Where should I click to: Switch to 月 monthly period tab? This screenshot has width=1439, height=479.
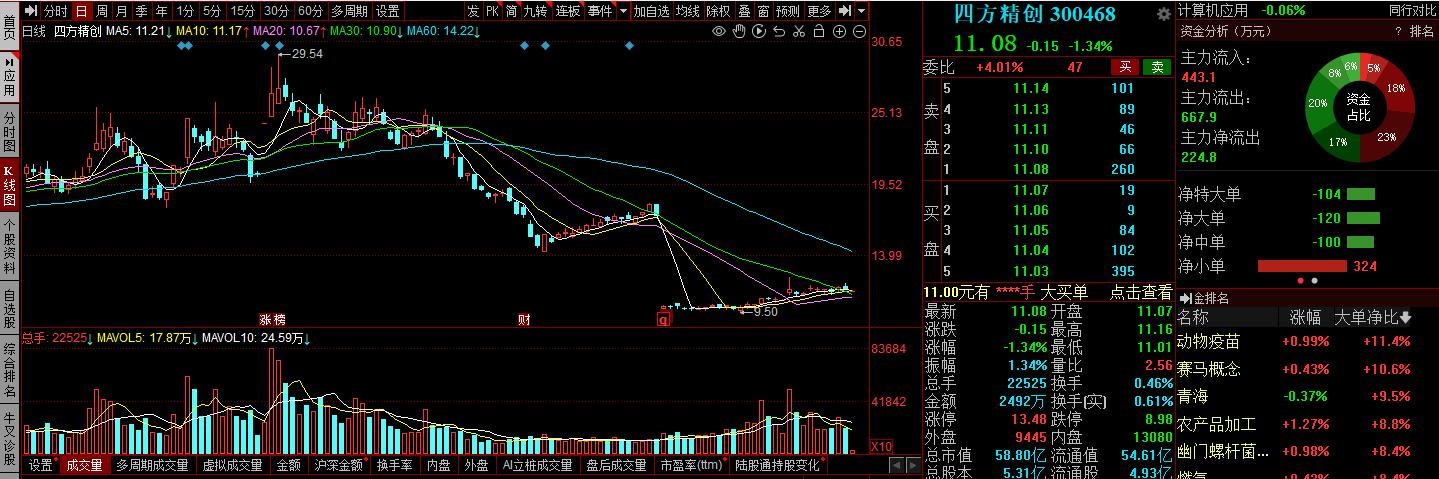[x=122, y=11]
